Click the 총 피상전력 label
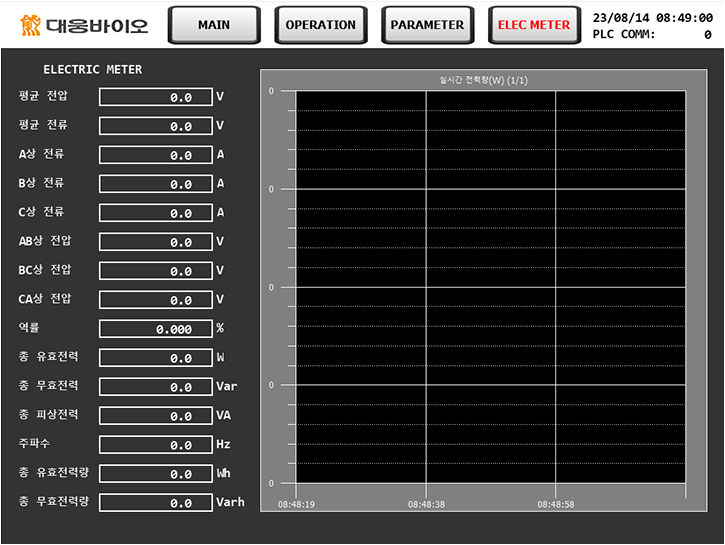725x545 pixels. (x=49, y=415)
